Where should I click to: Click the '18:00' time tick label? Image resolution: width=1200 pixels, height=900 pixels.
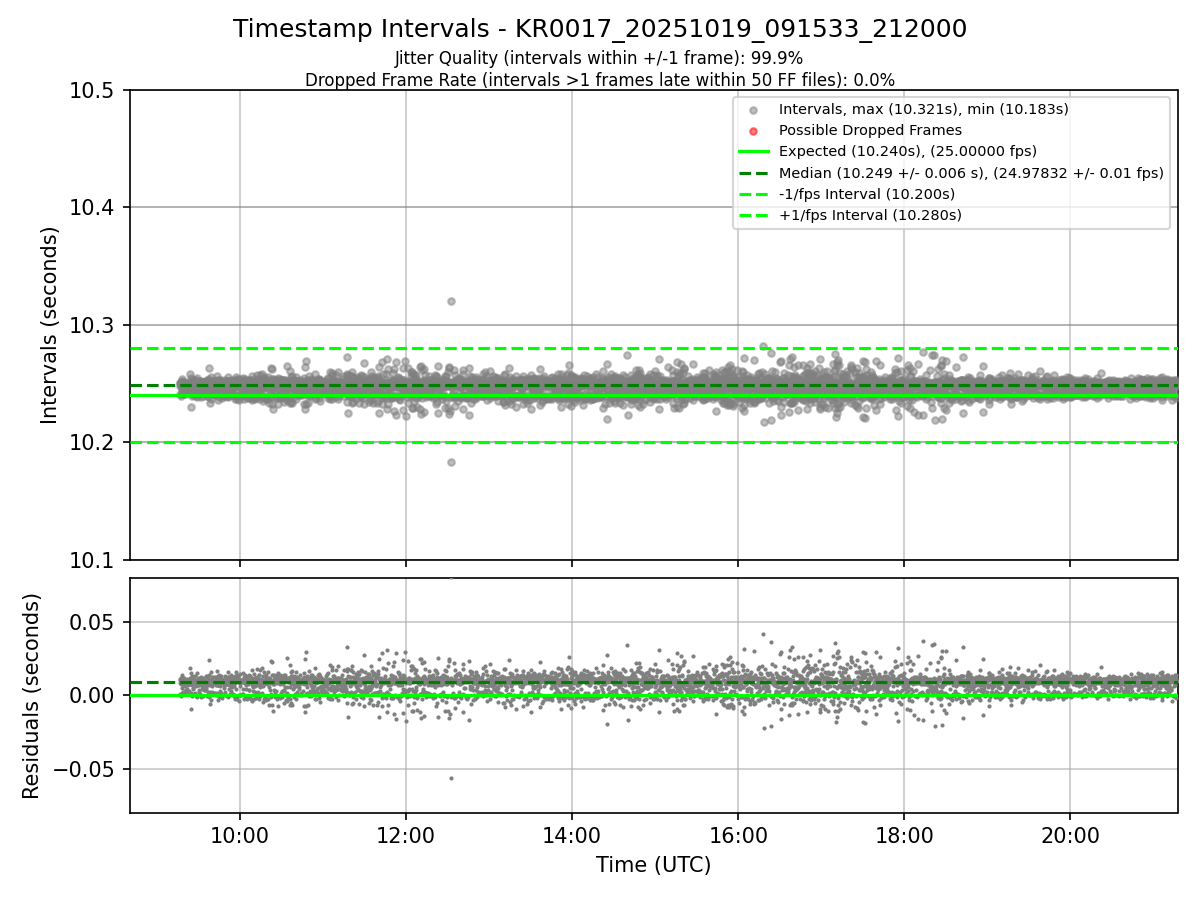pos(904,834)
